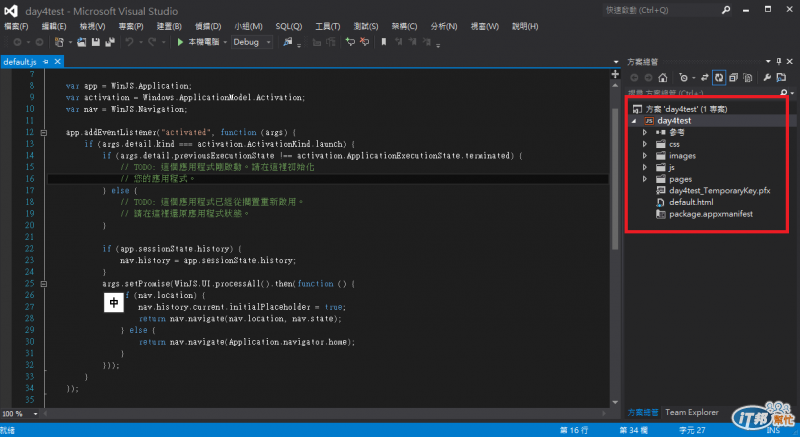Viewport: 800px width, 437px height.
Task: Start debugging with the green play icon
Action: (x=180, y=42)
